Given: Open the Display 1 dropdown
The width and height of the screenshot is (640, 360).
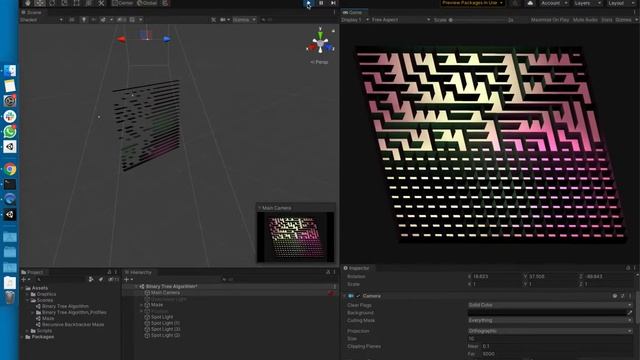Looking at the screenshot, I should [355, 20].
